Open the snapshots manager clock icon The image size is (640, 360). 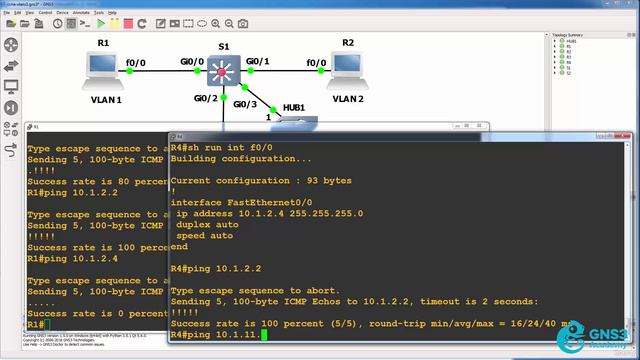[x=58, y=24]
